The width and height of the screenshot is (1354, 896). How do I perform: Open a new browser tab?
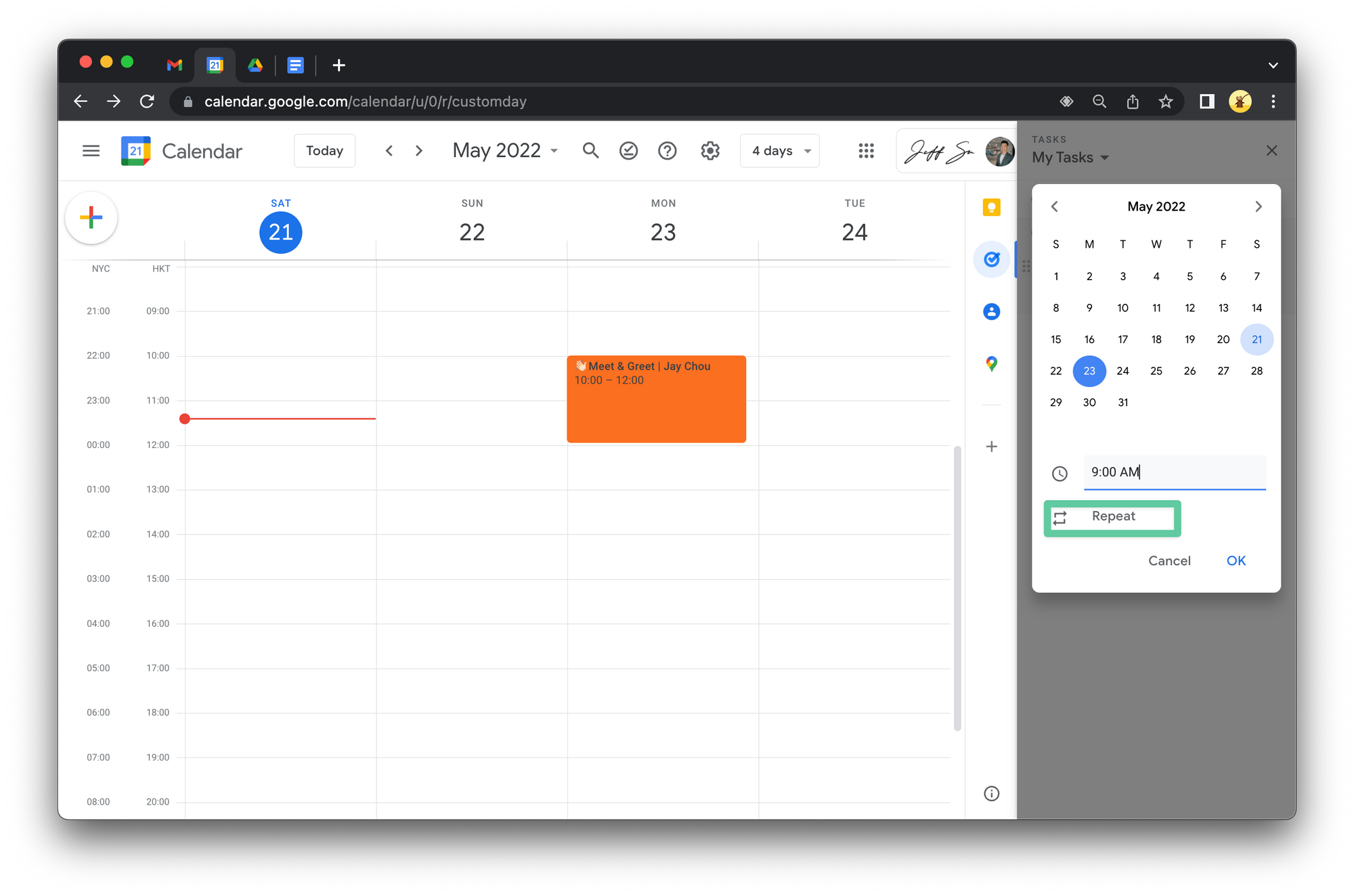coord(339,65)
